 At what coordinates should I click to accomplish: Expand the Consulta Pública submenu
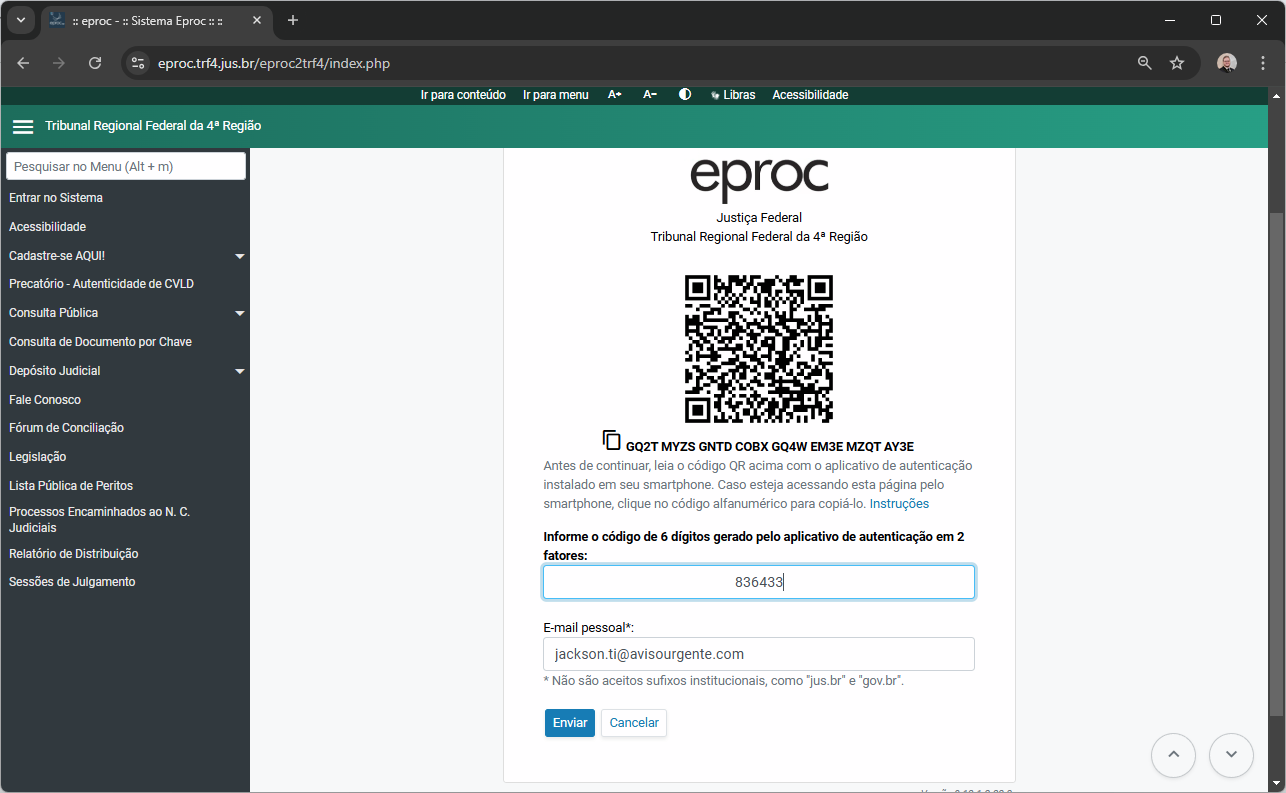[x=239, y=313]
